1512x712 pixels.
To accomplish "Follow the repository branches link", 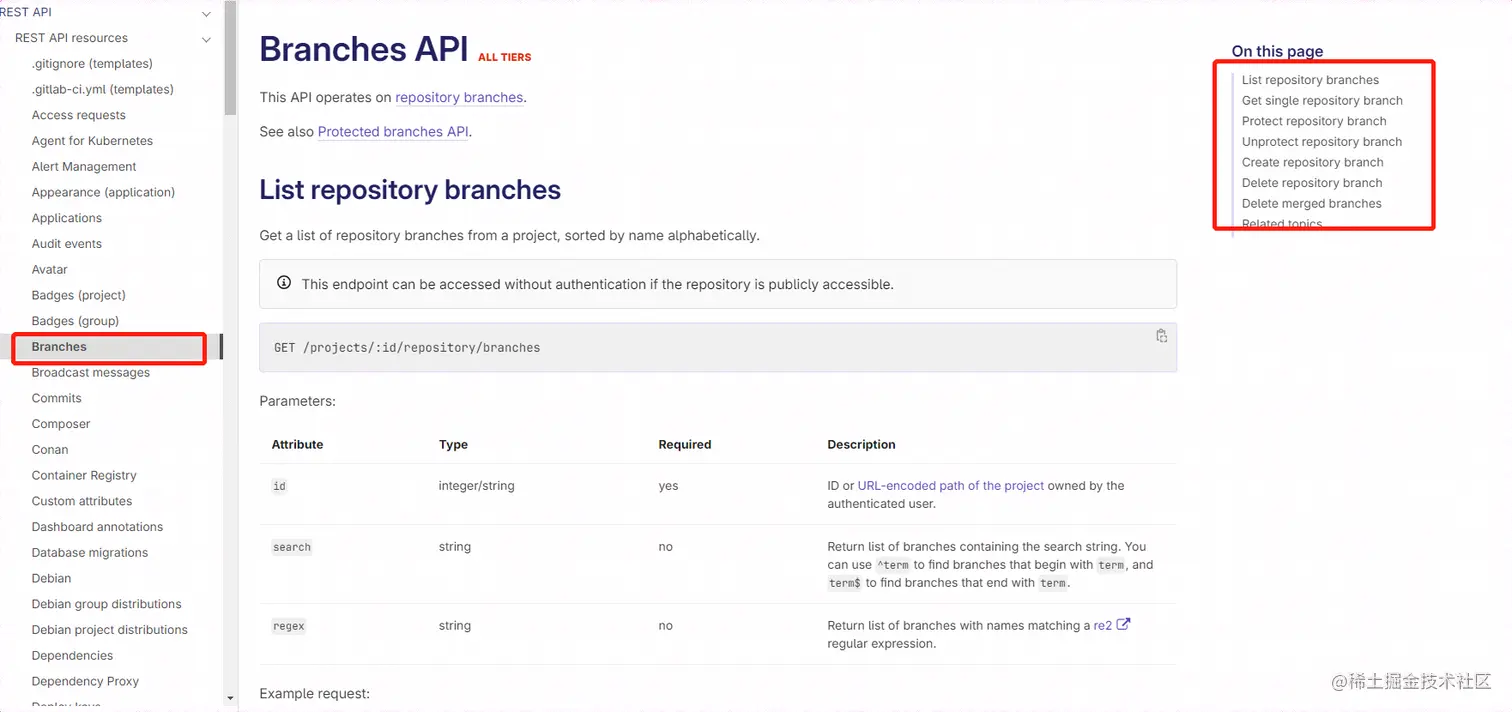I will [459, 98].
